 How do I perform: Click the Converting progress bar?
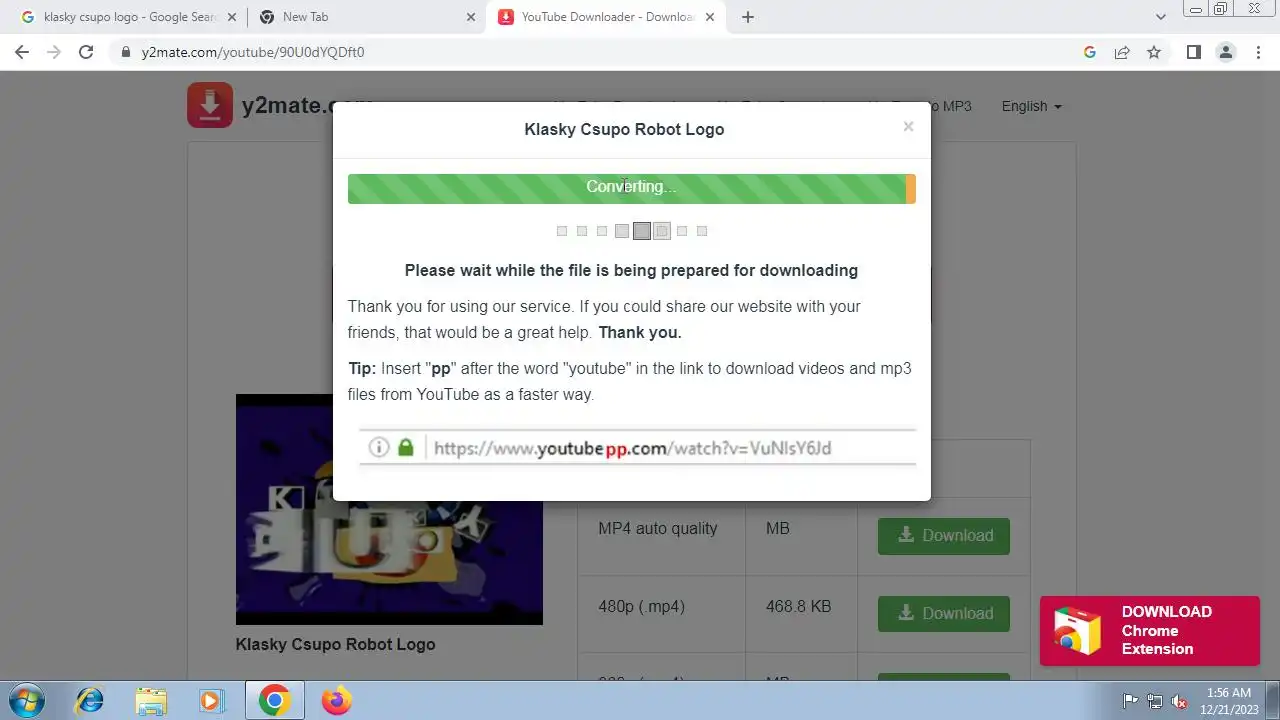point(632,188)
